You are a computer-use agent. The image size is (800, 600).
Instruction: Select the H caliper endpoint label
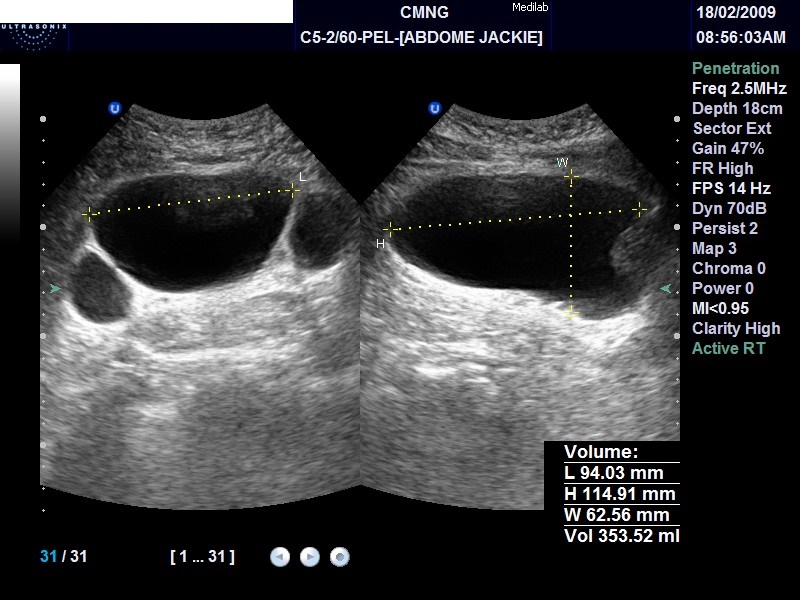(x=380, y=244)
